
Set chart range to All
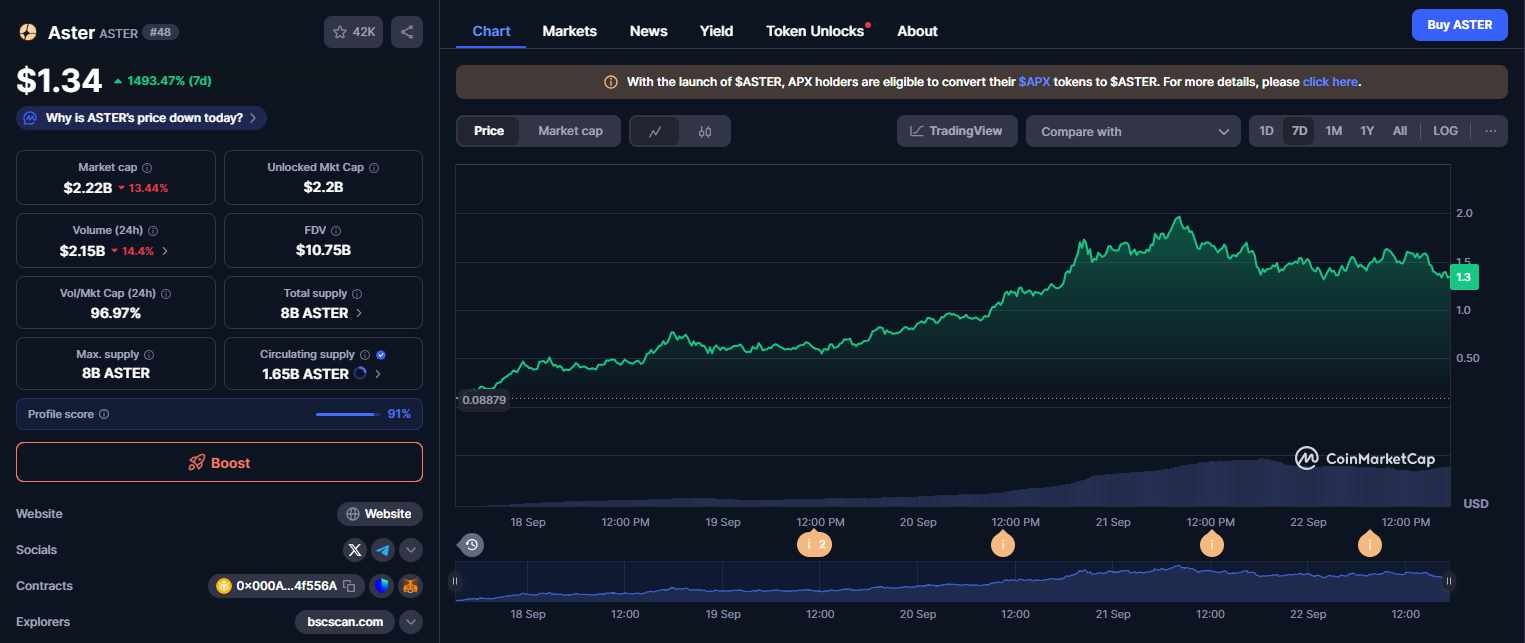[x=1400, y=131]
